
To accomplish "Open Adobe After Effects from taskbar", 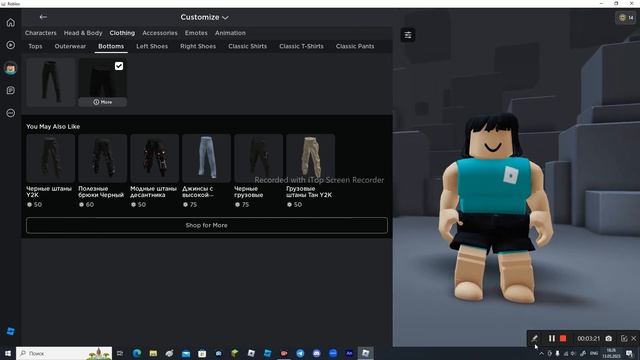I will 349,353.
